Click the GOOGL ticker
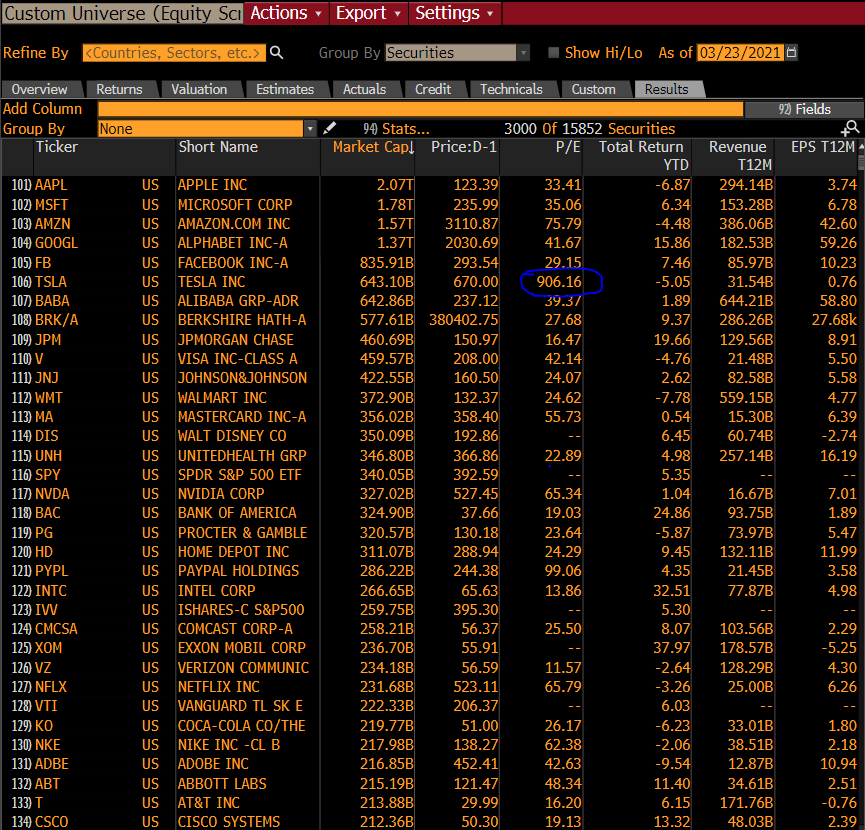The image size is (865, 830). [56, 243]
